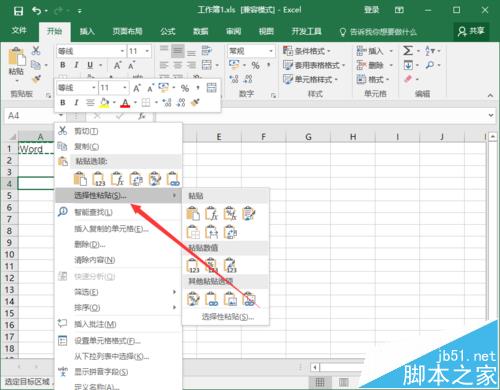The width and height of the screenshot is (500, 390).
Task: Click Formulas & Number Formatting icon in submenu
Action: click(230, 214)
